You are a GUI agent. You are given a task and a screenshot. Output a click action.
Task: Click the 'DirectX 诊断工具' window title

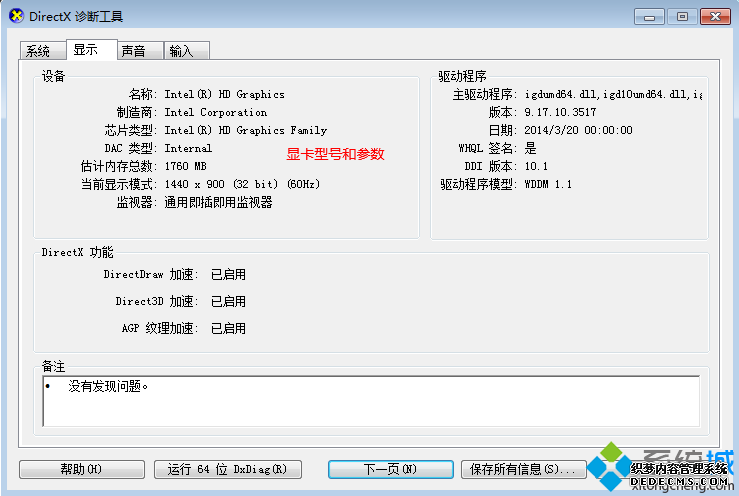tap(76, 17)
